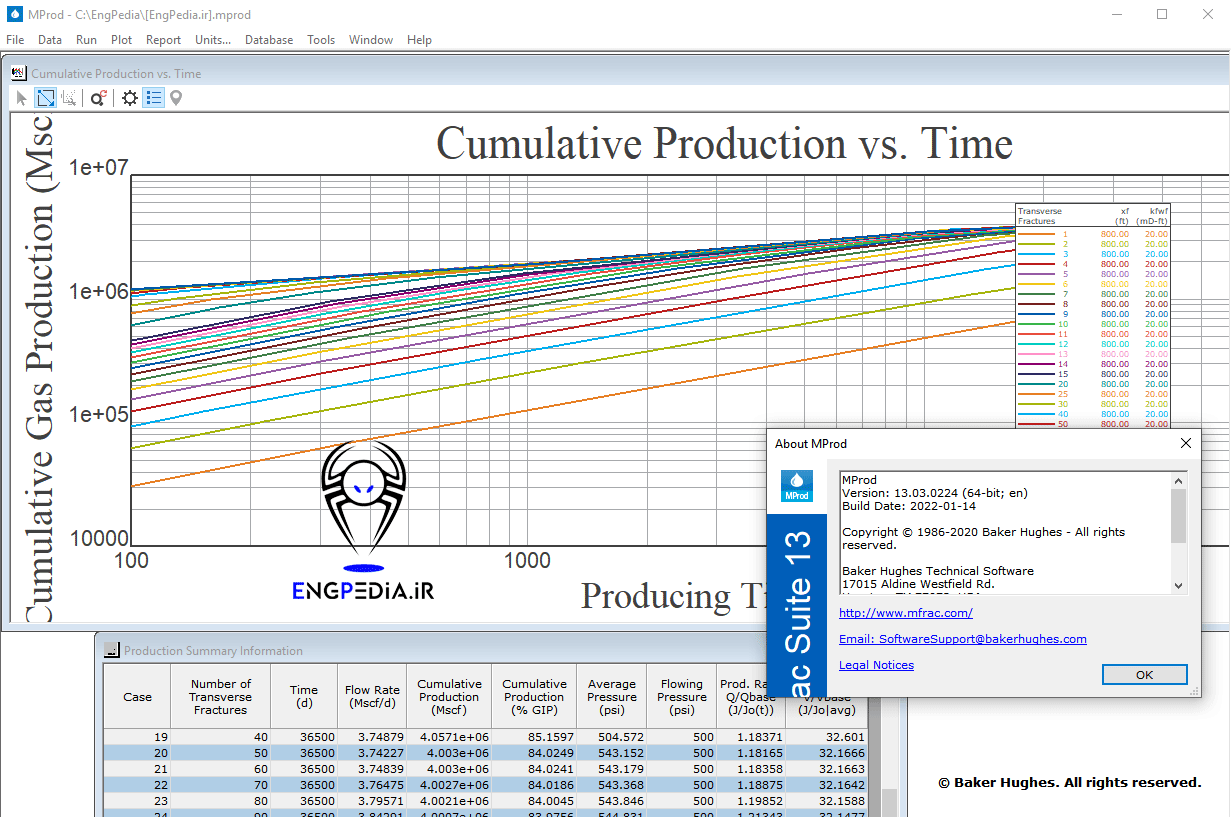Click cell 1.18875 in case 22 row
The width and height of the screenshot is (1231, 817).
click(751, 785)
